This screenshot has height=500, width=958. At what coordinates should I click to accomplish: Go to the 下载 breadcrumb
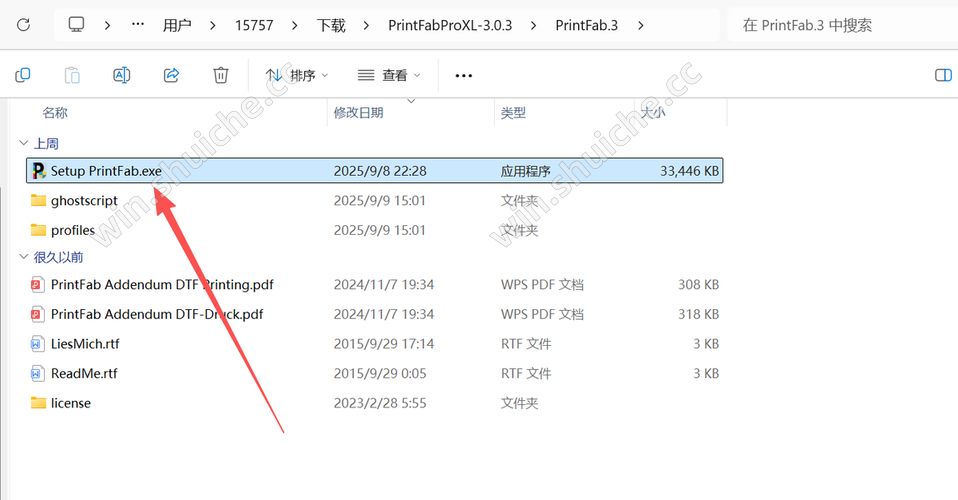click(331, 25)
